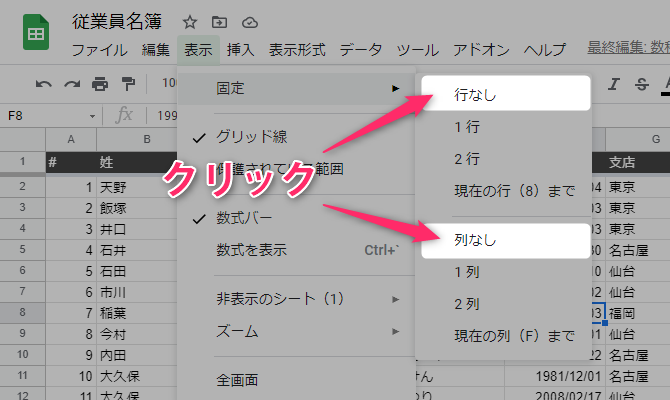Click cell containing 内田
Image resolution: width=670 pixels, height=400 pixels.
click(137, 355)
